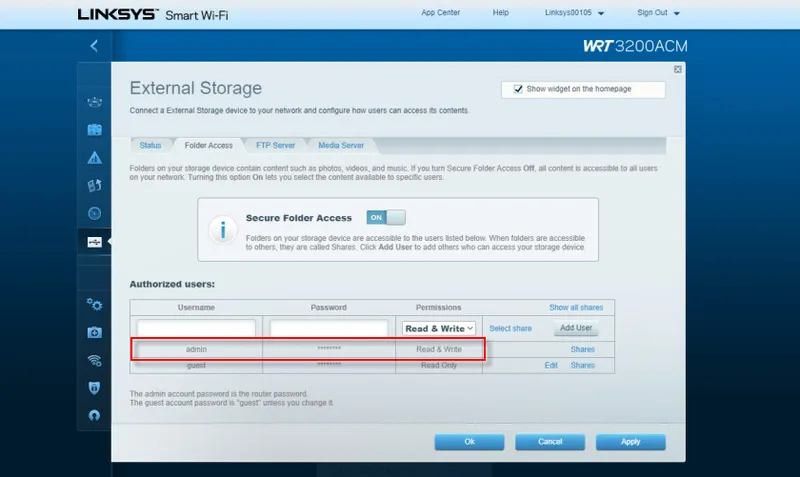Open Shares for the guest user
800x477 pixels.
[583, 365]
